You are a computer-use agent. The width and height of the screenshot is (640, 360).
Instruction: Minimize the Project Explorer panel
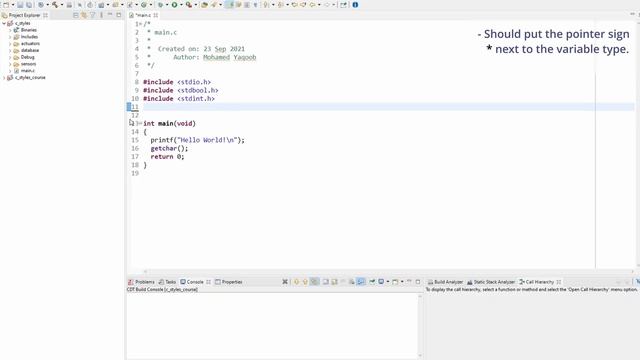pos(110,15)
